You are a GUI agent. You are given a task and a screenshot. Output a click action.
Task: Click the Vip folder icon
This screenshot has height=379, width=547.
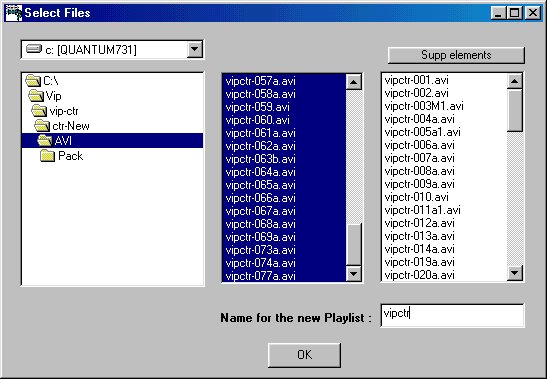coord(36,96)
